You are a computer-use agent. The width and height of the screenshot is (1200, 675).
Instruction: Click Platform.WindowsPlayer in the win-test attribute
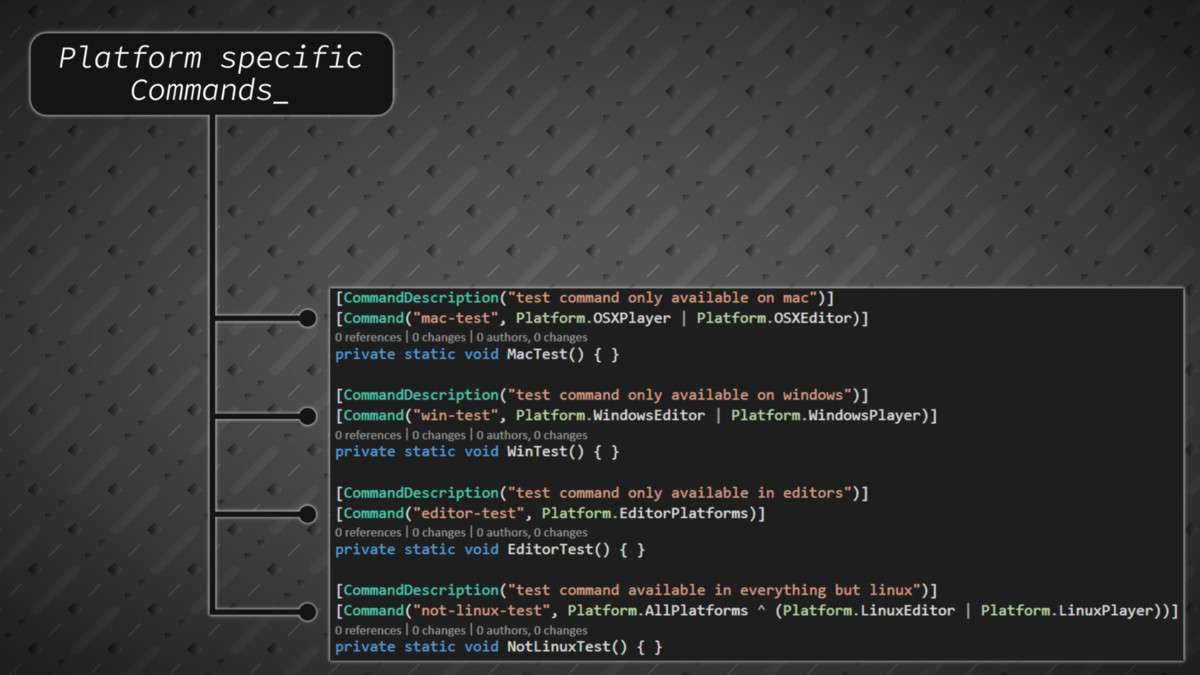825,415
